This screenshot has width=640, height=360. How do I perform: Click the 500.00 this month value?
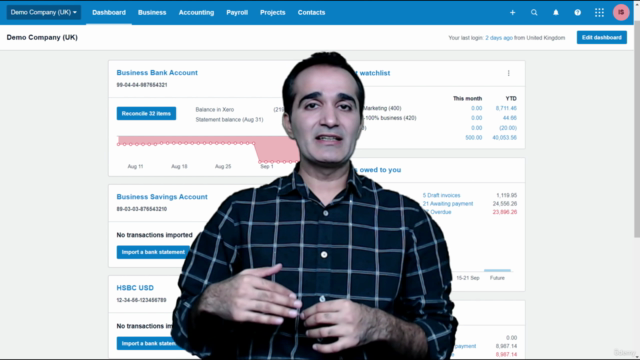(x=473, y=138)
